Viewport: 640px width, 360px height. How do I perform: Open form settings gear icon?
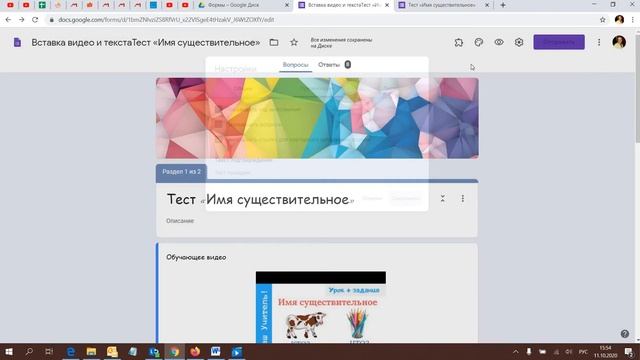[519, 42]
